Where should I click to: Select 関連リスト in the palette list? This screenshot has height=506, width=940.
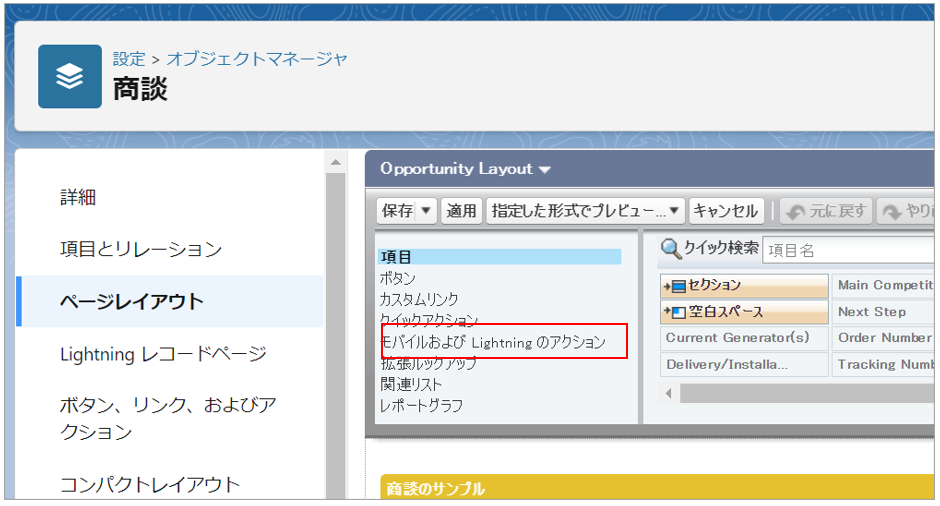coord(410,384)
